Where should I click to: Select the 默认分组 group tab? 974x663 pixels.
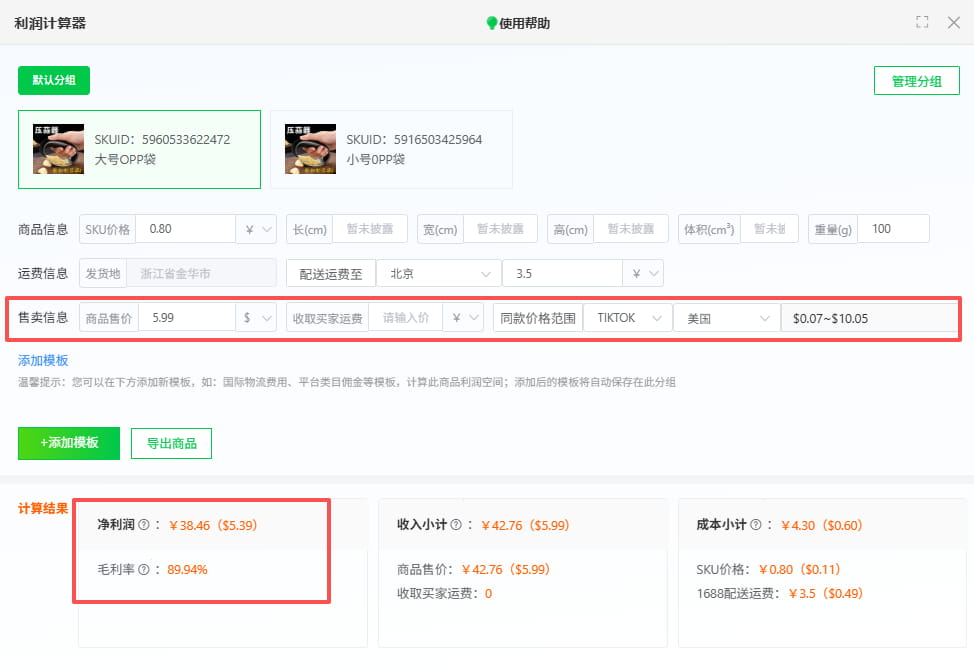(x=53, y=80)
